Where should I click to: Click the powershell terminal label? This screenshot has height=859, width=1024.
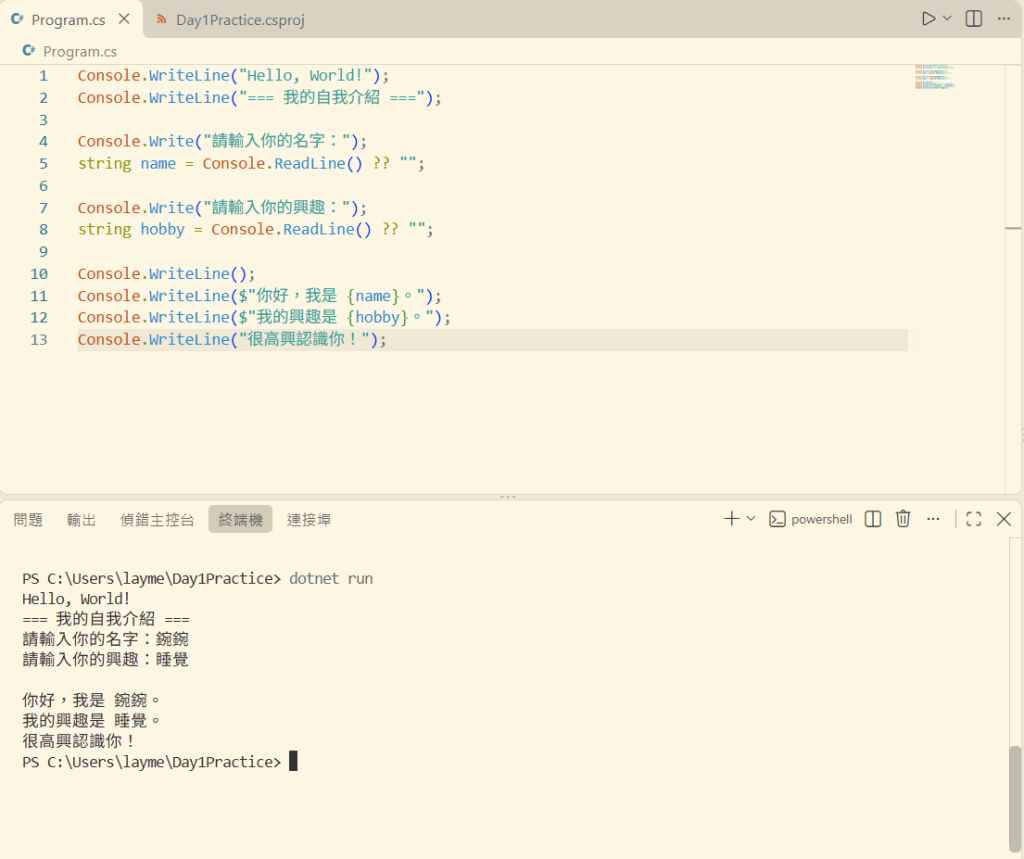pyautogui.click(x=822, y=520)
